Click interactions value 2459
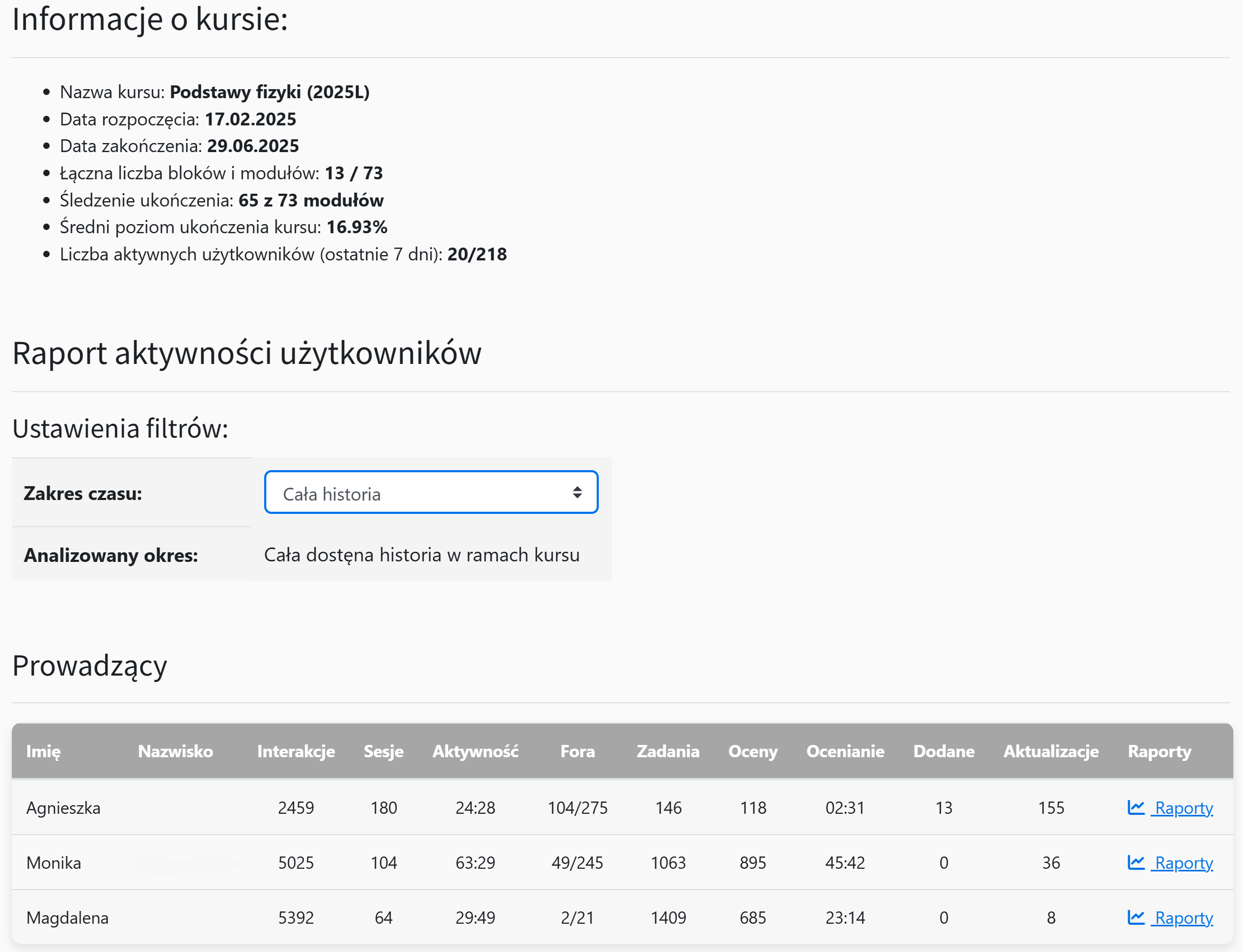Image resolution: width=1243 pixels, height=952 pixels. tap(296, 808)
